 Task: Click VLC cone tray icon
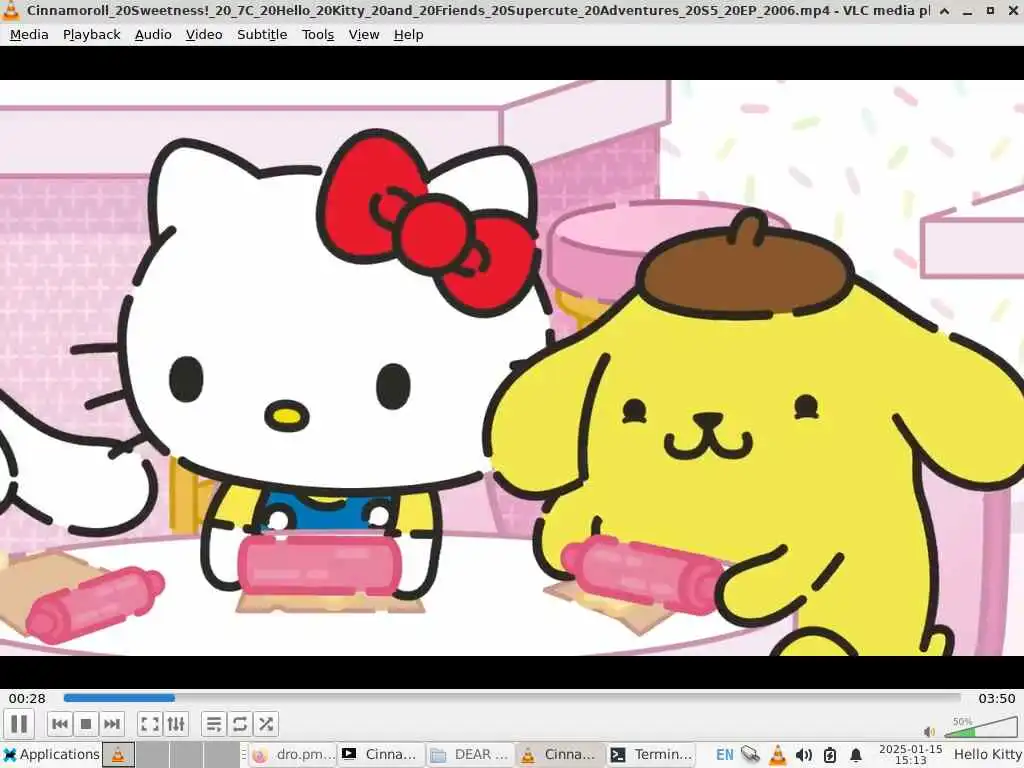pyautogui.click(x=778, y=755)
